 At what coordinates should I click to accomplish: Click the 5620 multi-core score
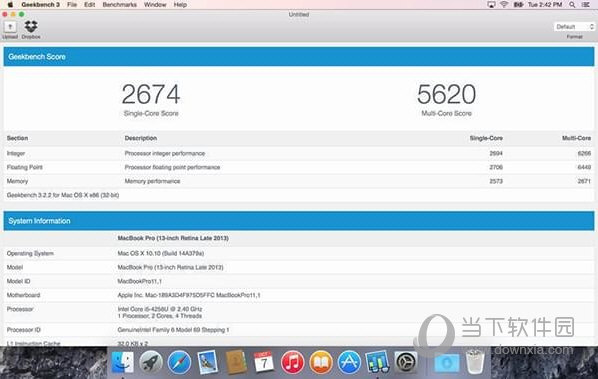[446, 94]
